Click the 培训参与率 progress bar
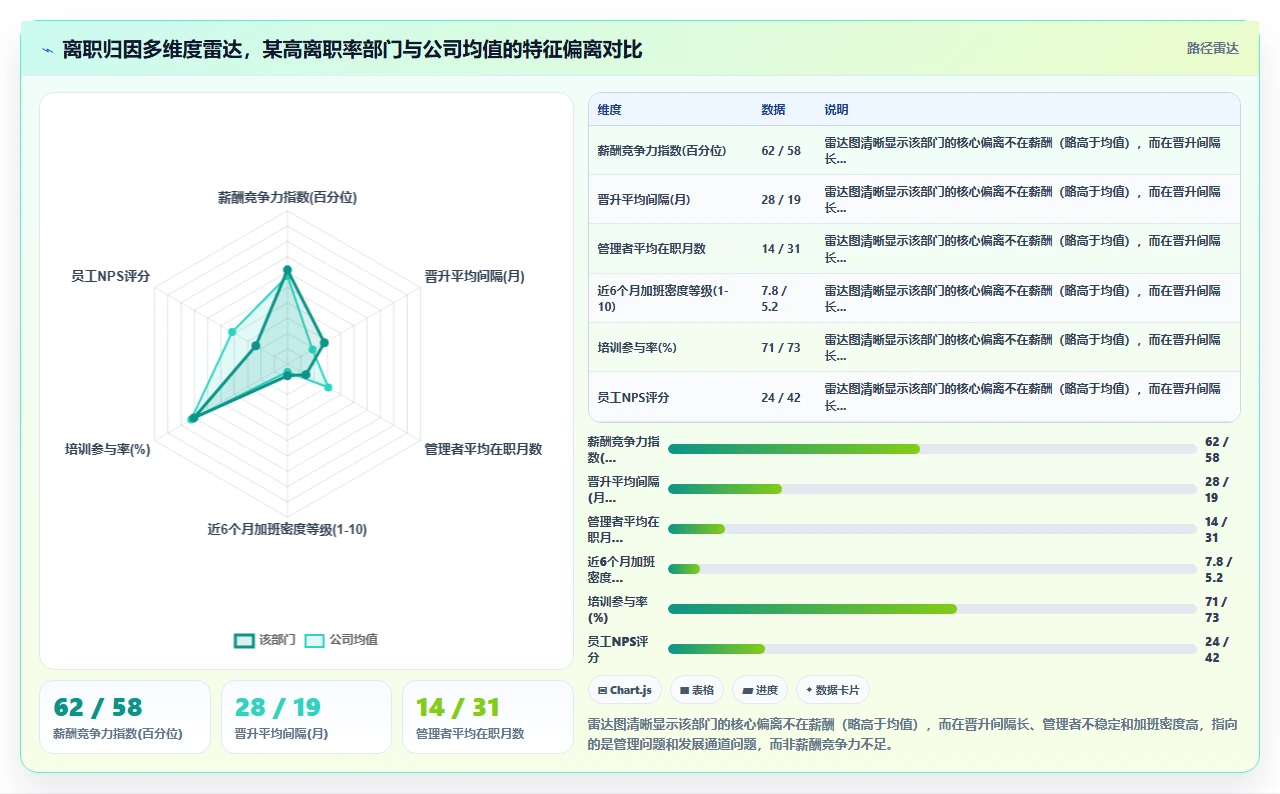 point(932,609)
